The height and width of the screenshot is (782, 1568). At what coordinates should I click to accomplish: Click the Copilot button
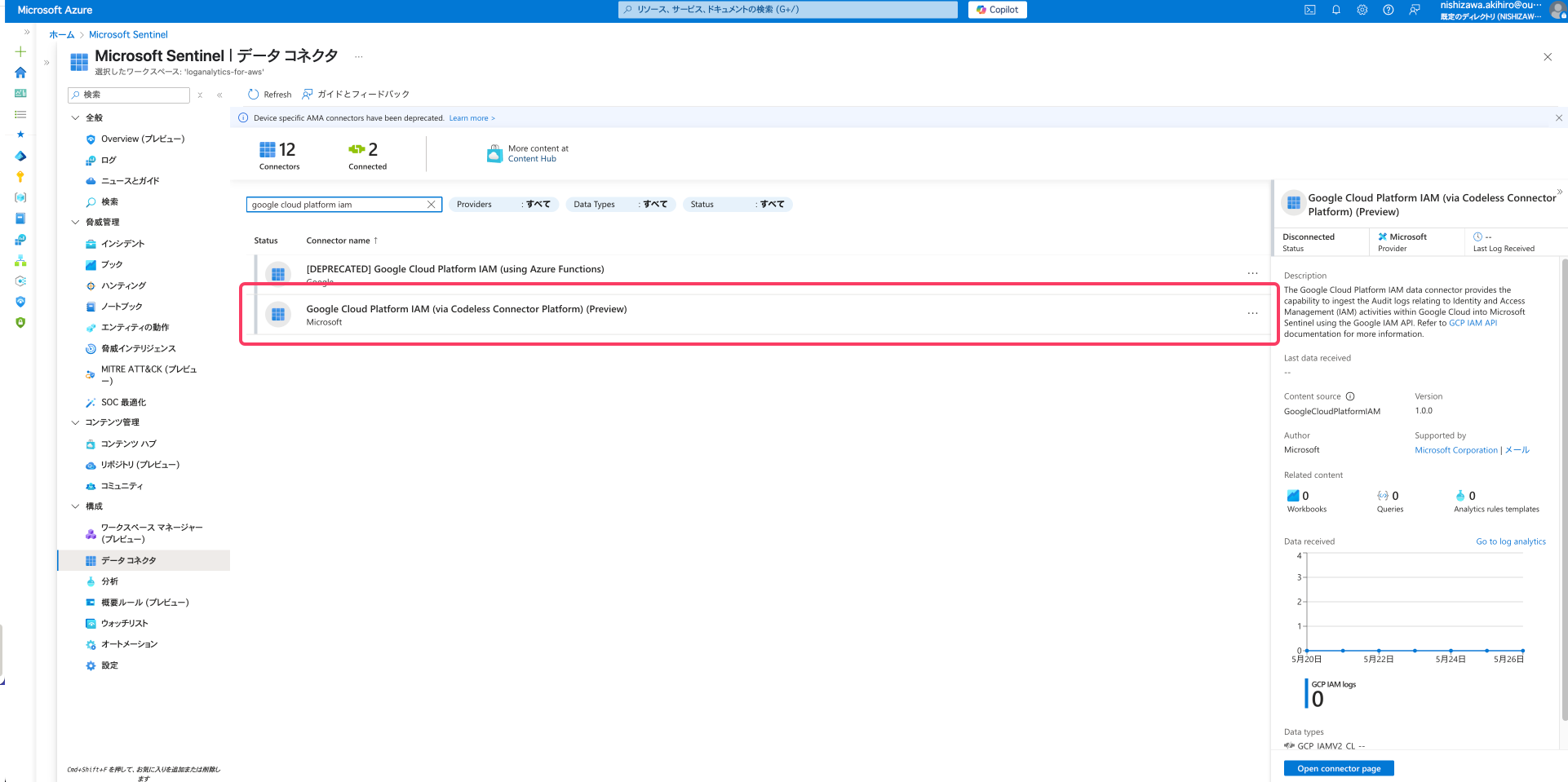pos(997,10)
